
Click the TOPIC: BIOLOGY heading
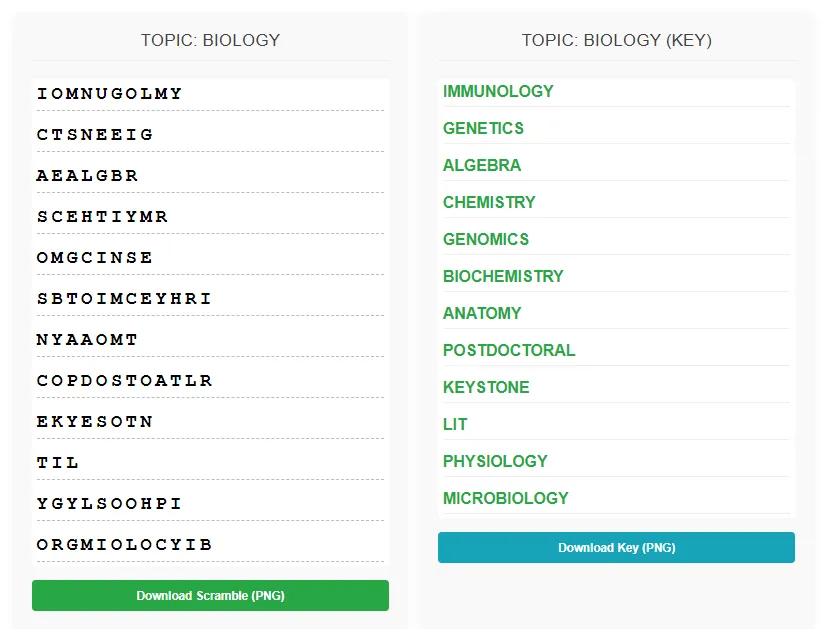pos(210,40)
